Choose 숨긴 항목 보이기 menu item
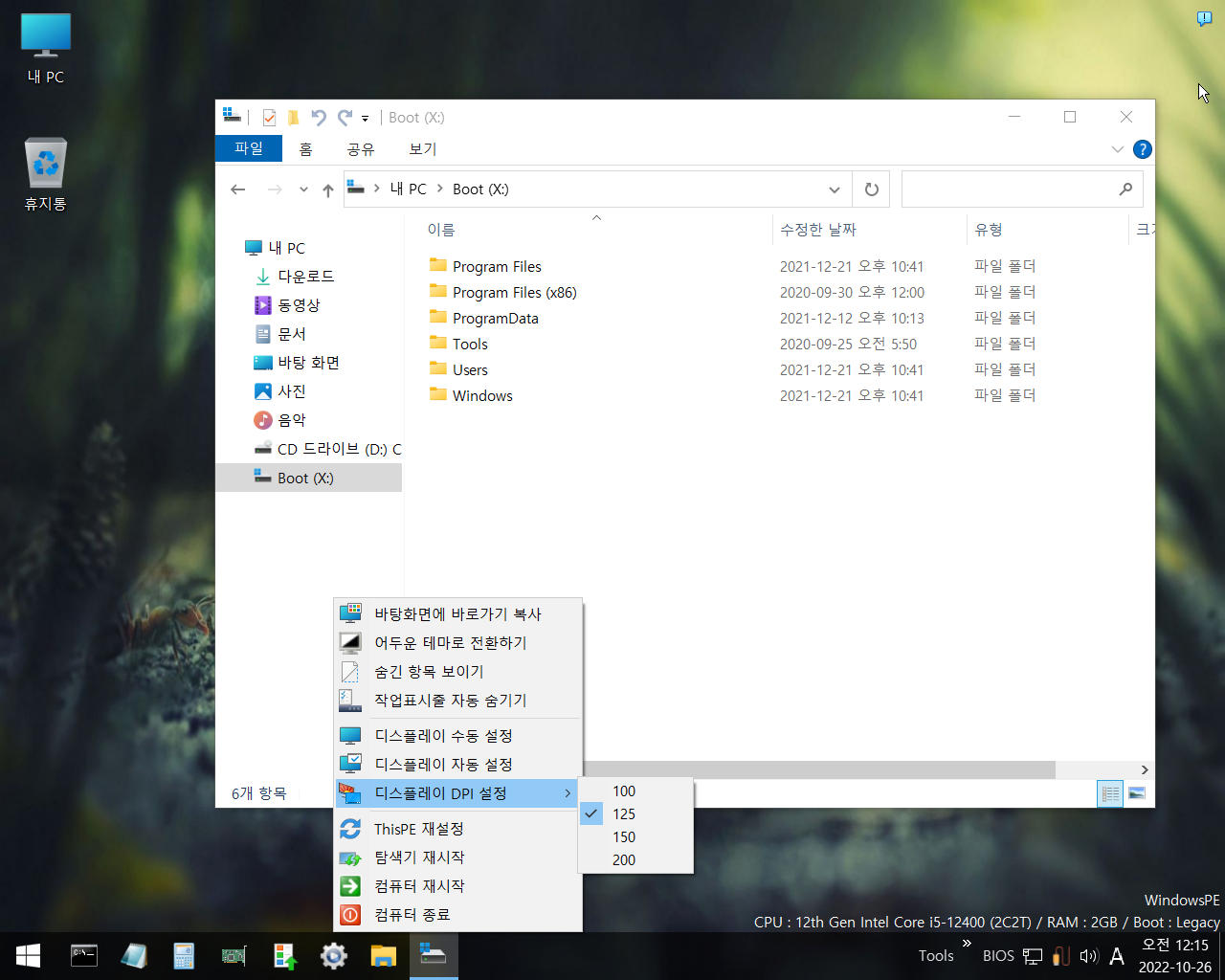This screenshot has height=980, width=1225. (x=458, y=671)
